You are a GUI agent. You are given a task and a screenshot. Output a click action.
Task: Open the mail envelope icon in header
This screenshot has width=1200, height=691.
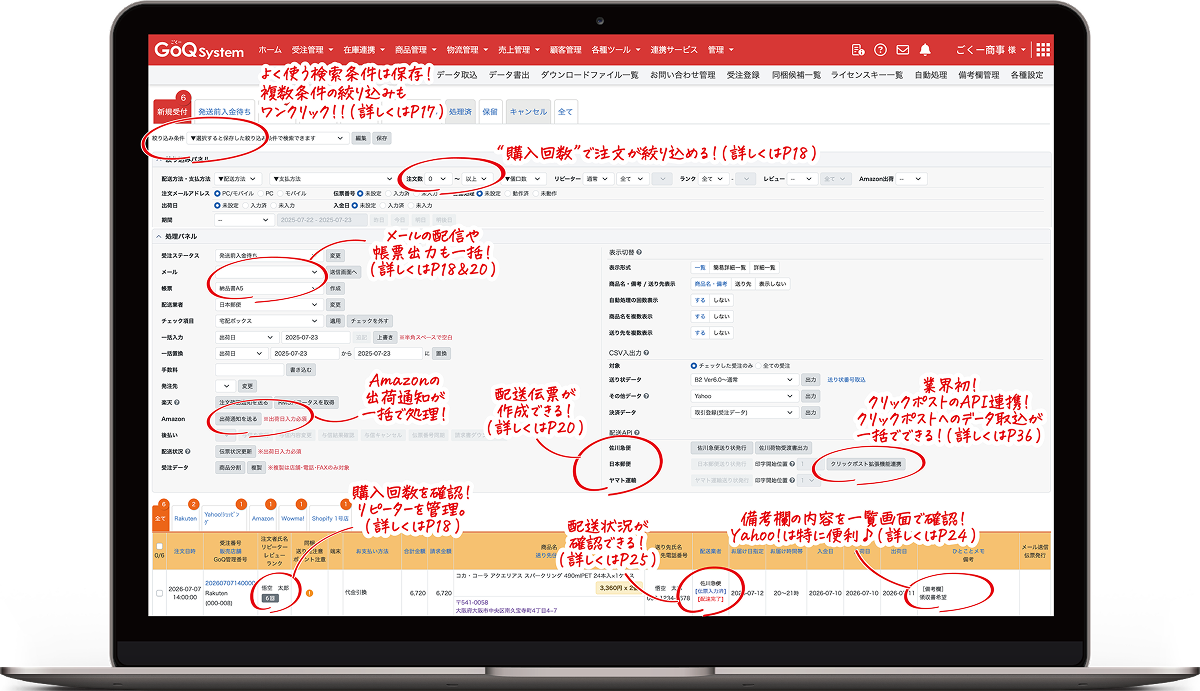[903, 50]
